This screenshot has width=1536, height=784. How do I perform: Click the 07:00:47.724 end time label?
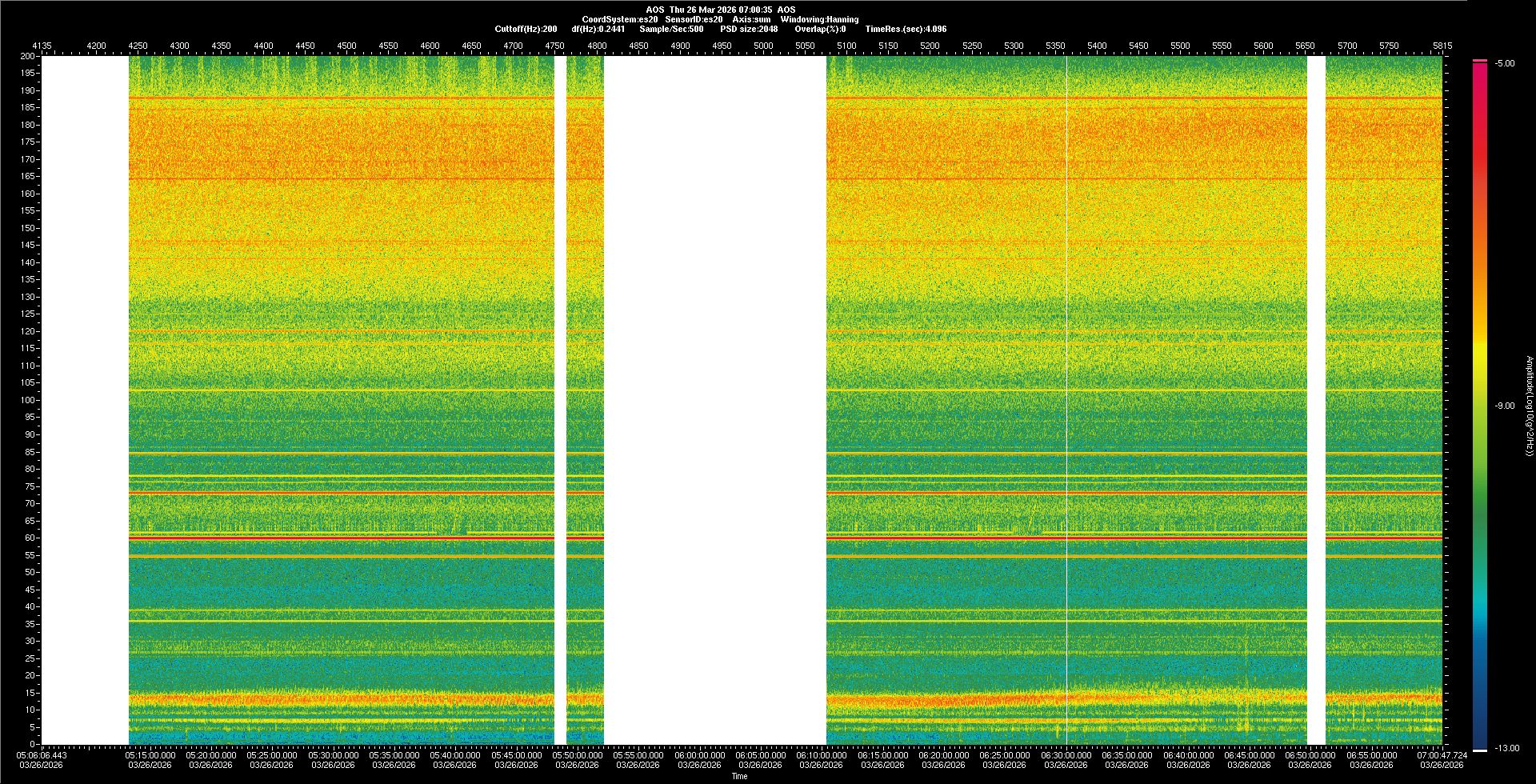click(x=1442, y=755)
